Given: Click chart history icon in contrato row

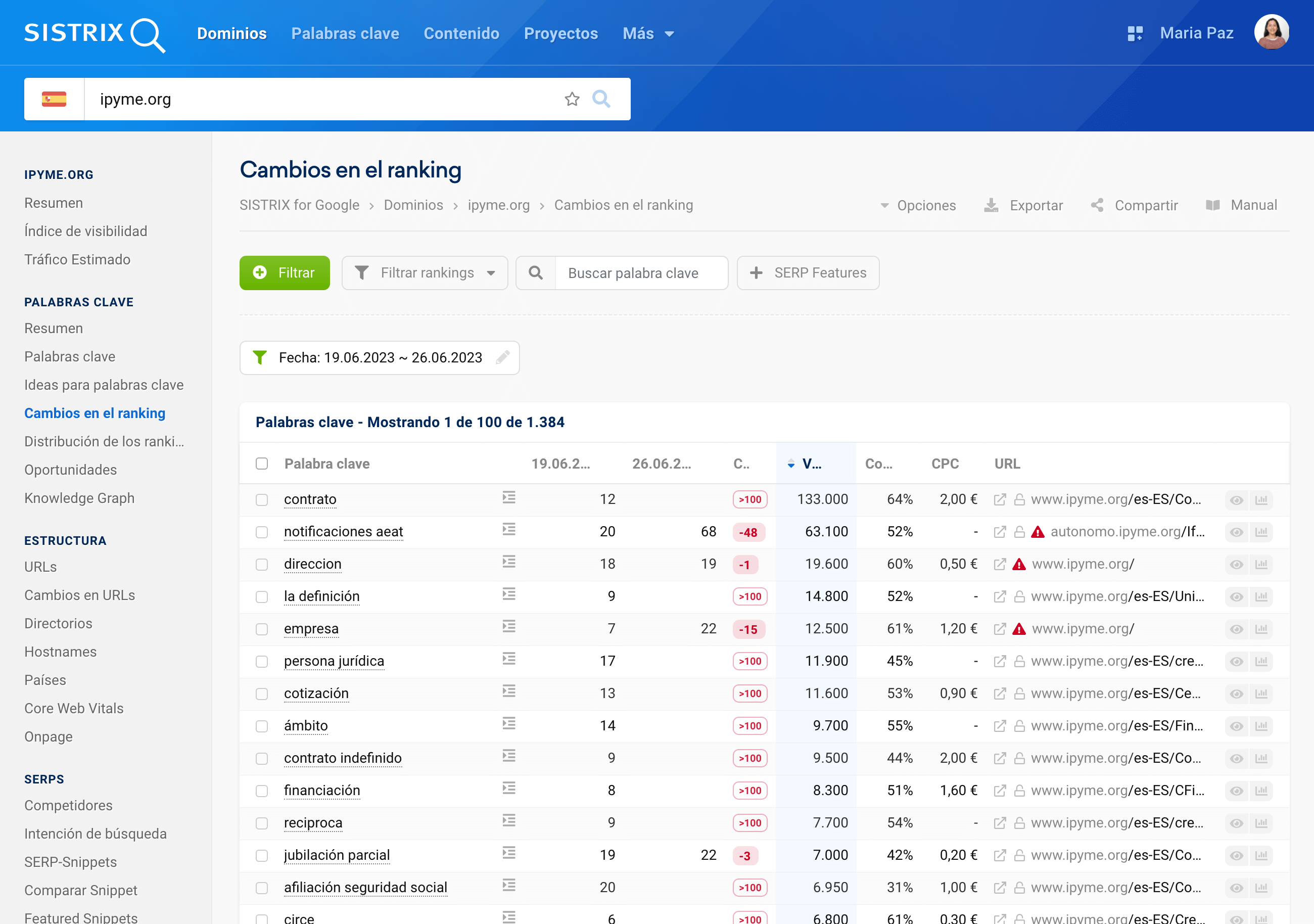Looking at the screenshot, I should pyautogui.click(x=1261, y=500).
